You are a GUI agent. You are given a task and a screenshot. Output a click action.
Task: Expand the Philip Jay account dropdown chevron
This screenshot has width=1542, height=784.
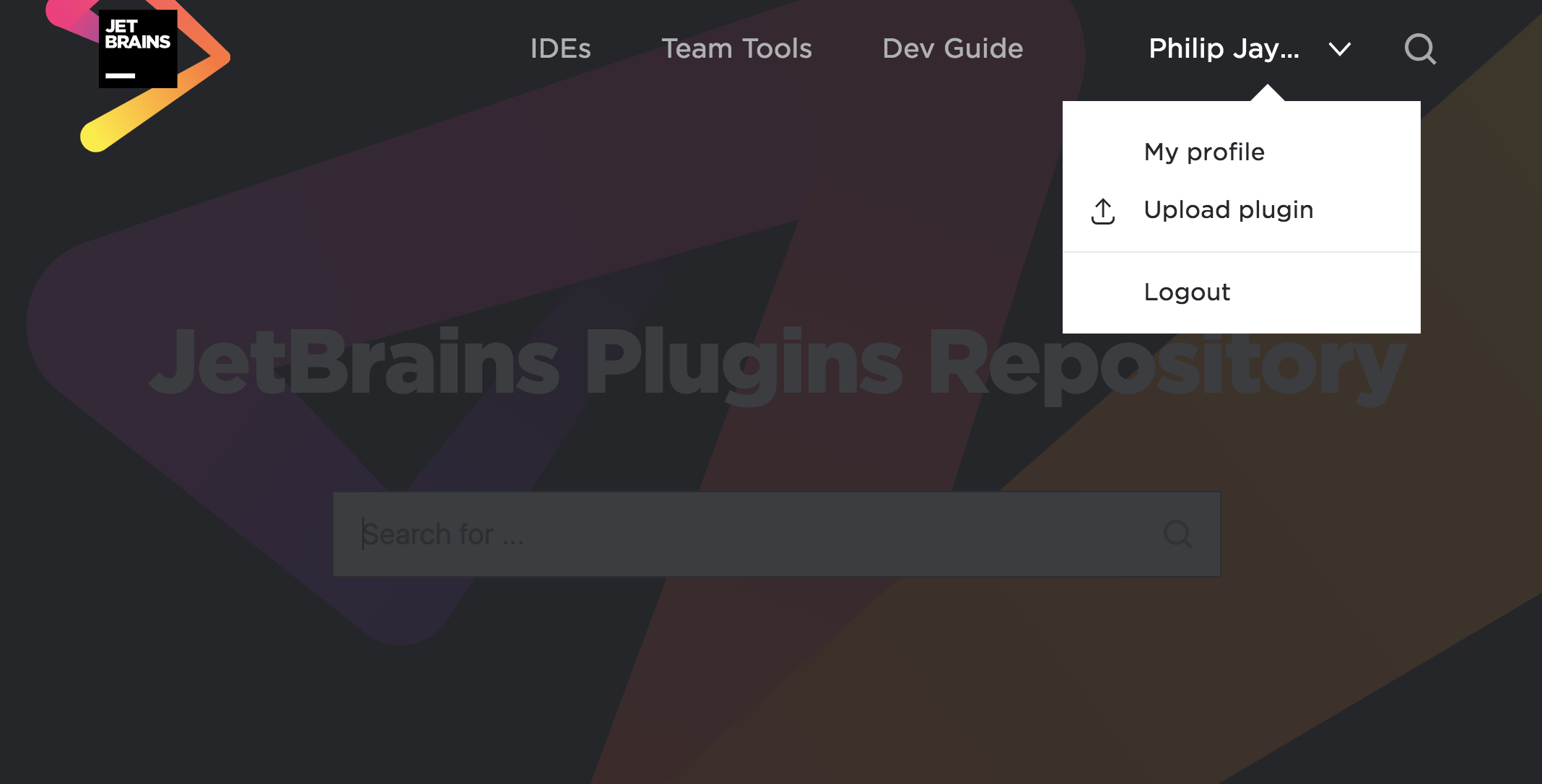coord(1340,49)
